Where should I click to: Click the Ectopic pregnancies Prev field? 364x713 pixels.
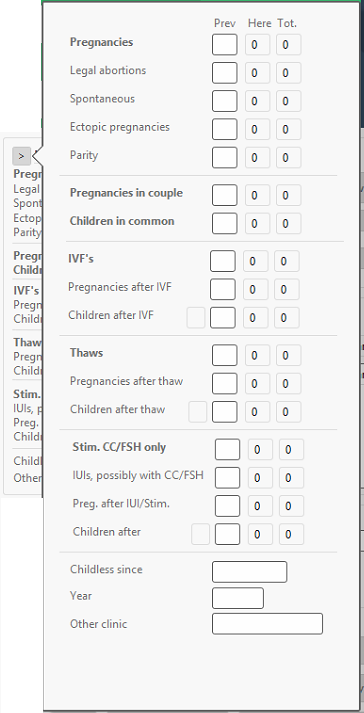tap(224, 129)
